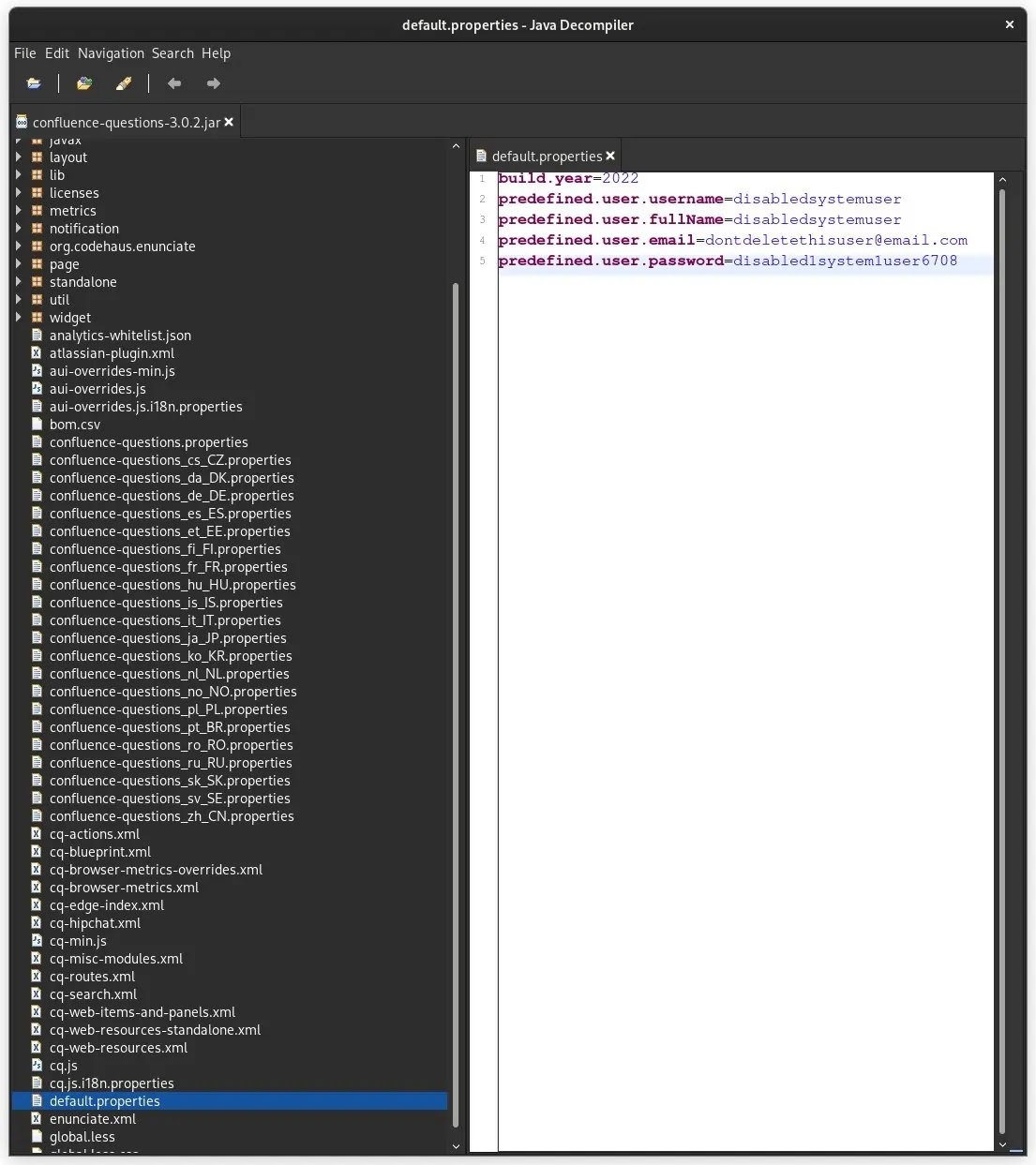Screen dimensions: 1036x1165
Task: Click the XML icon beside cq-actions.xml
Action: coord(38,834)
